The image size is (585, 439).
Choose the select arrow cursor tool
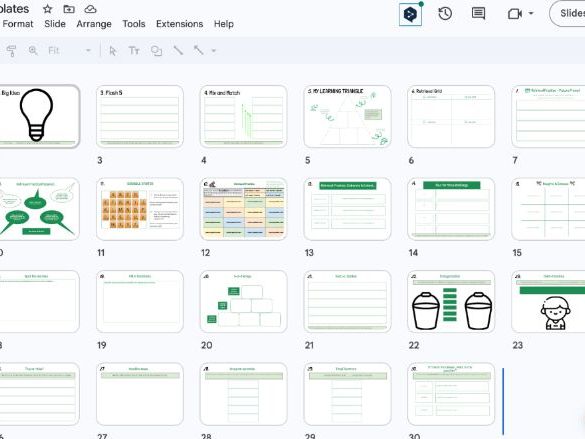point(112,51)
